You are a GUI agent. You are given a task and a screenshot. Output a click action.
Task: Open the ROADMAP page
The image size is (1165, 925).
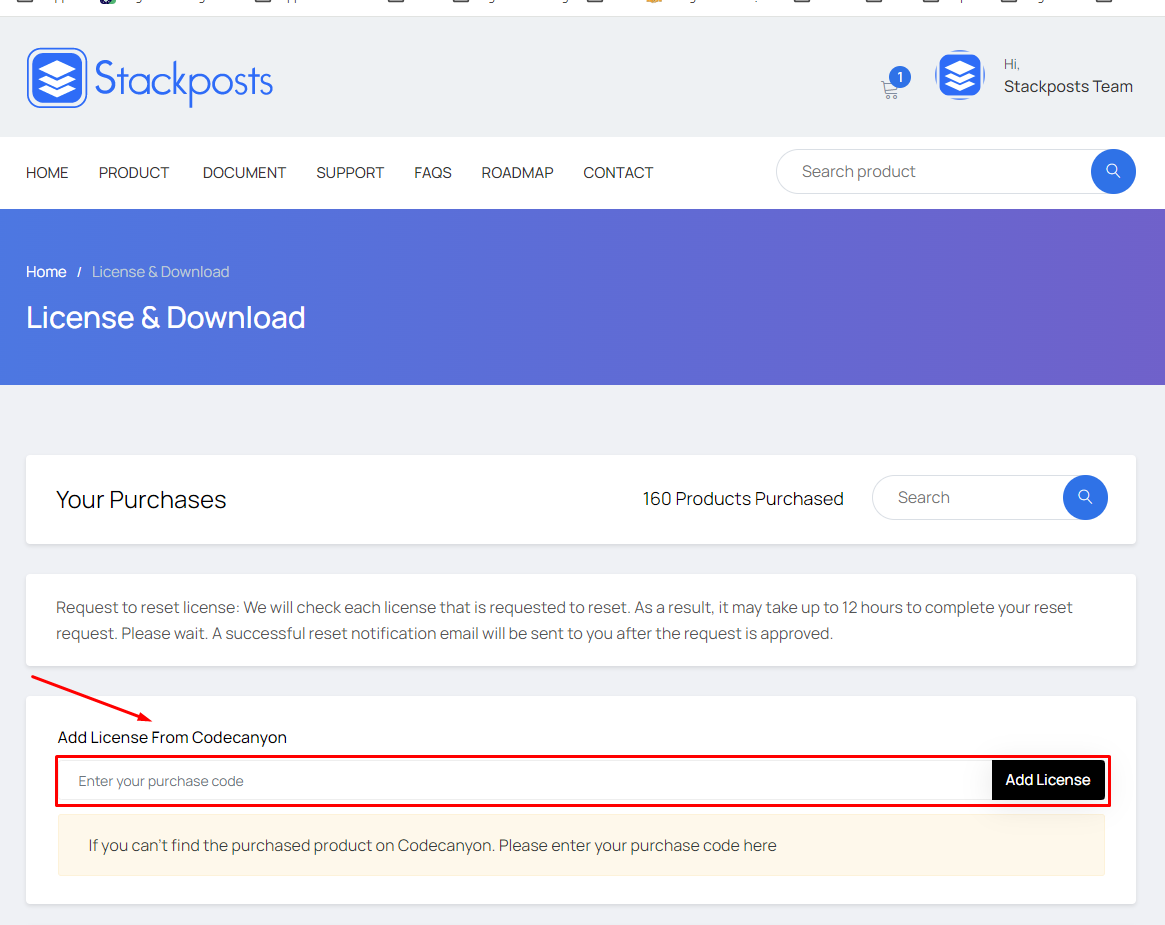pos(517,173)
